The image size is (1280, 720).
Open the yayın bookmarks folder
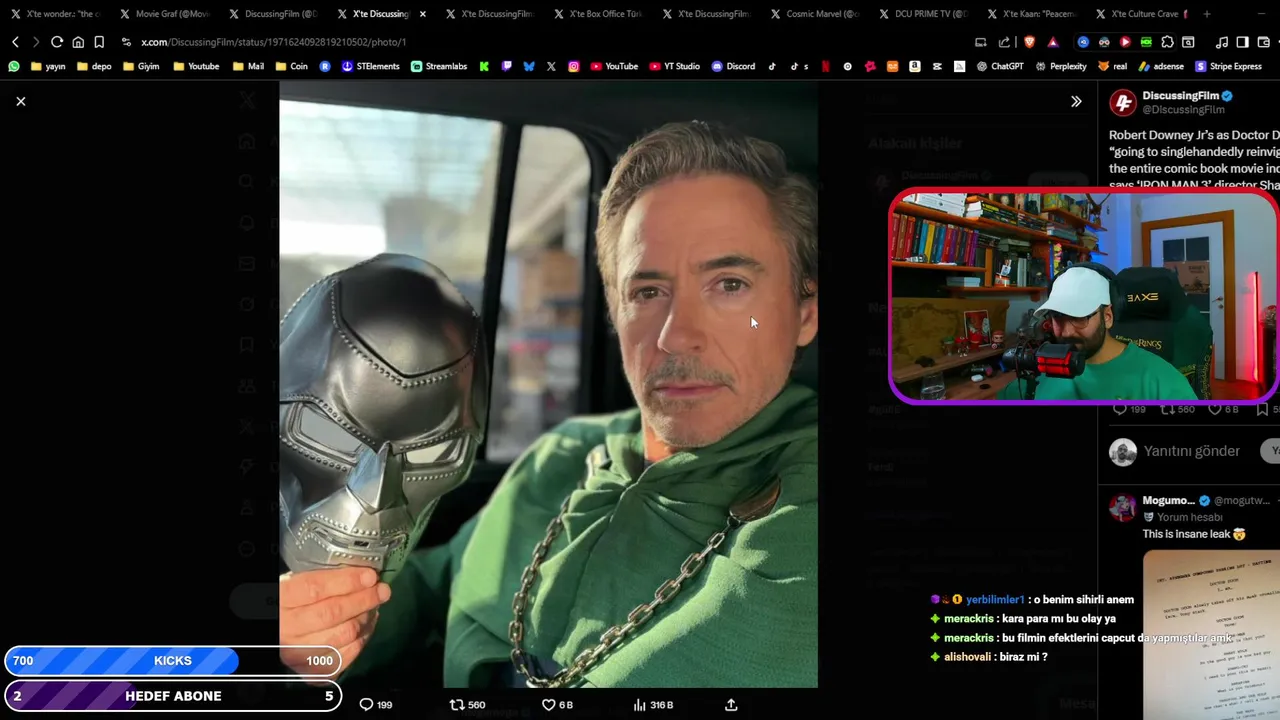point(48,66)
